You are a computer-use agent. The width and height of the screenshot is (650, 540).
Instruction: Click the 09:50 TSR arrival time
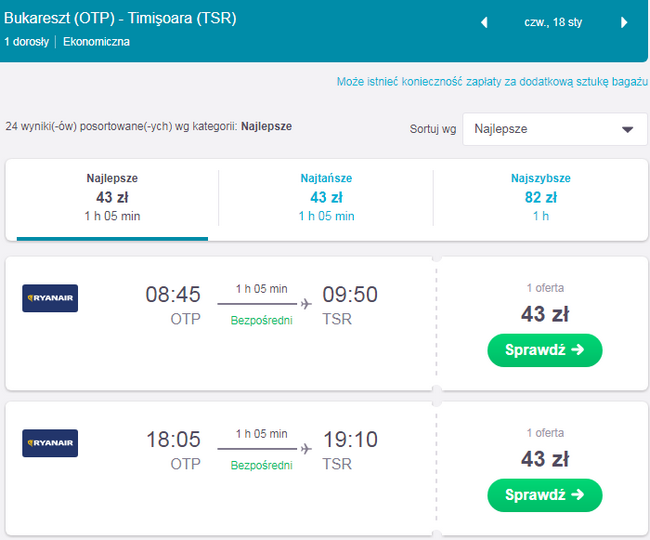349,295
